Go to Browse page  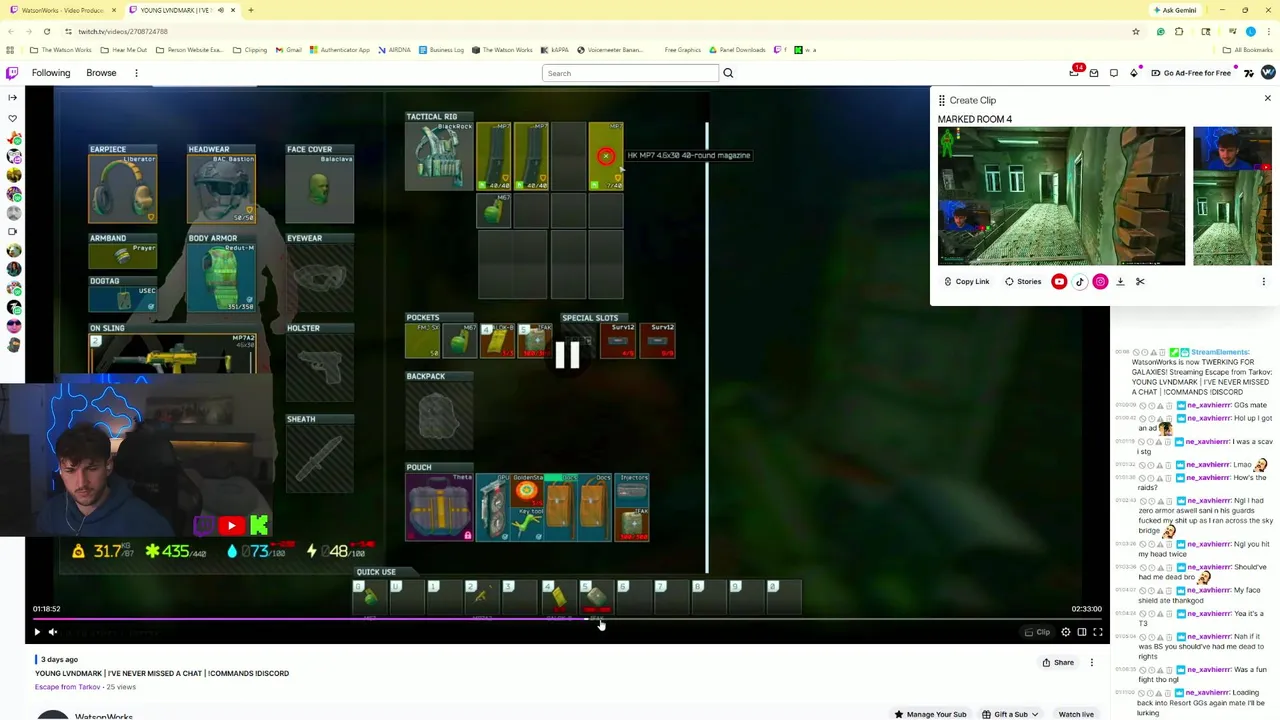coord(101,73)
